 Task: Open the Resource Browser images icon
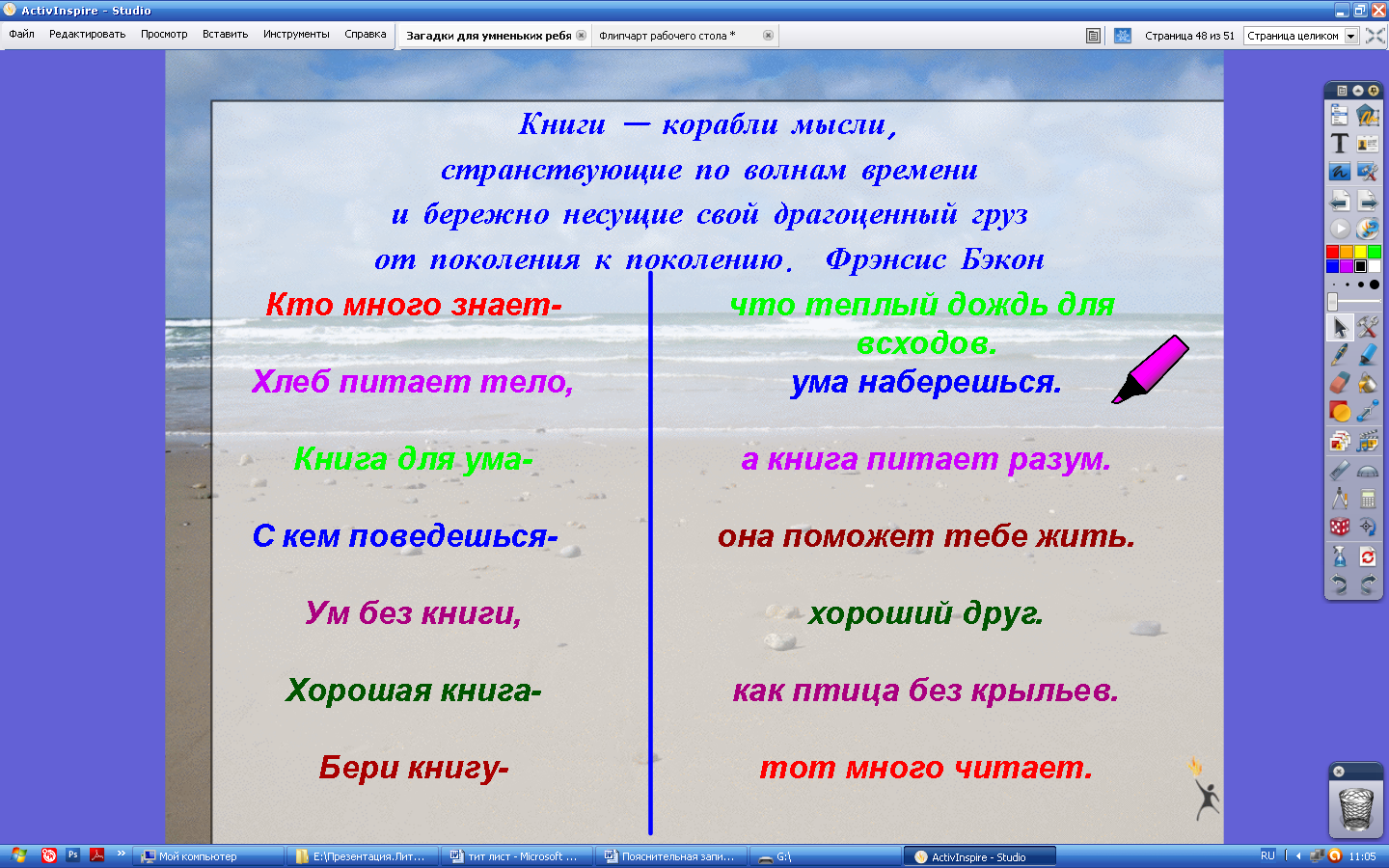1340,442
